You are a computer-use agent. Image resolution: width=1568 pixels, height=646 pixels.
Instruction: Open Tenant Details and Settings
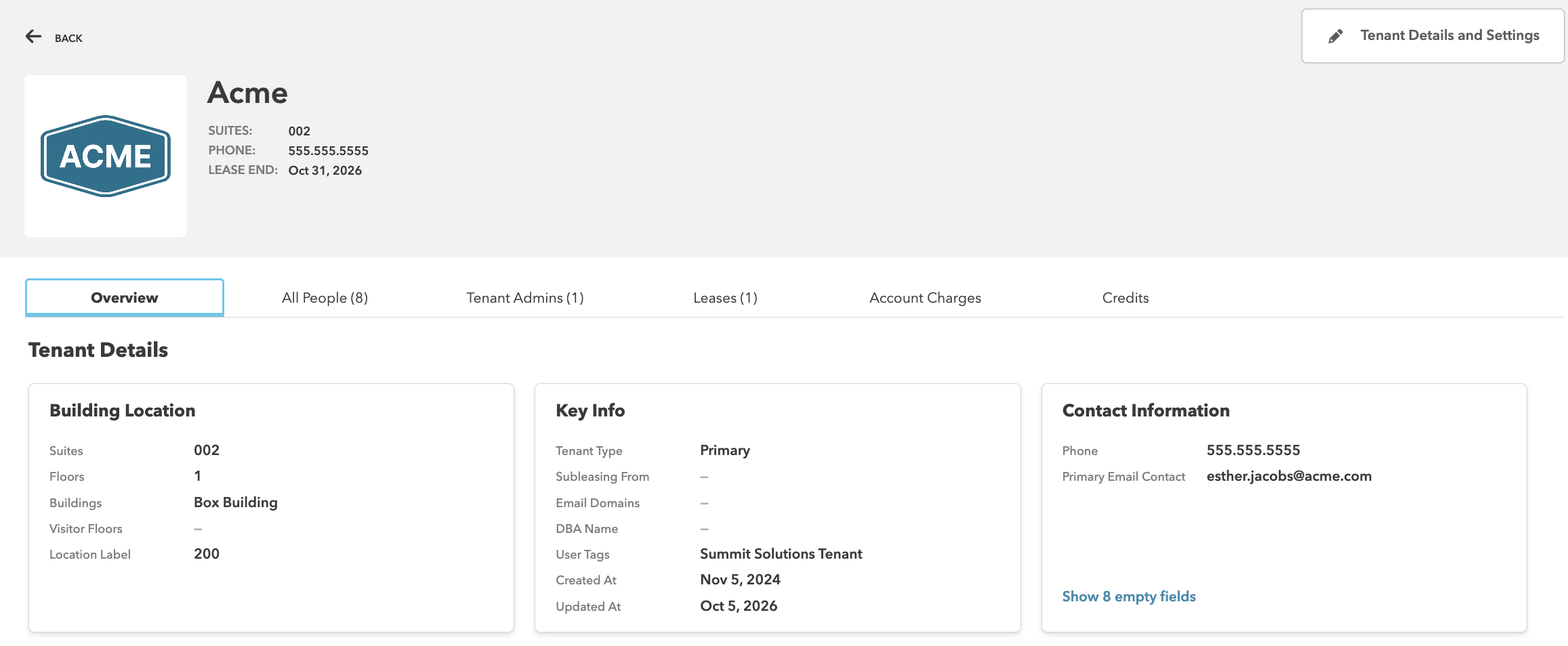[1432, 36]
